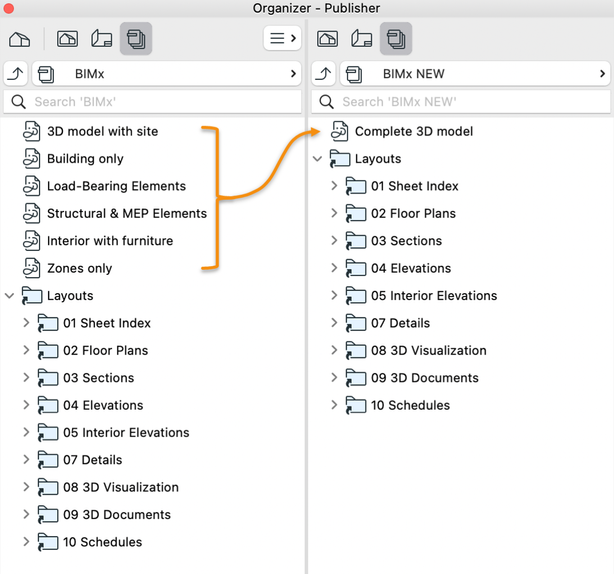
Task: Click 07 Details folder icon, left panel
Action: [x=48, y=460]
